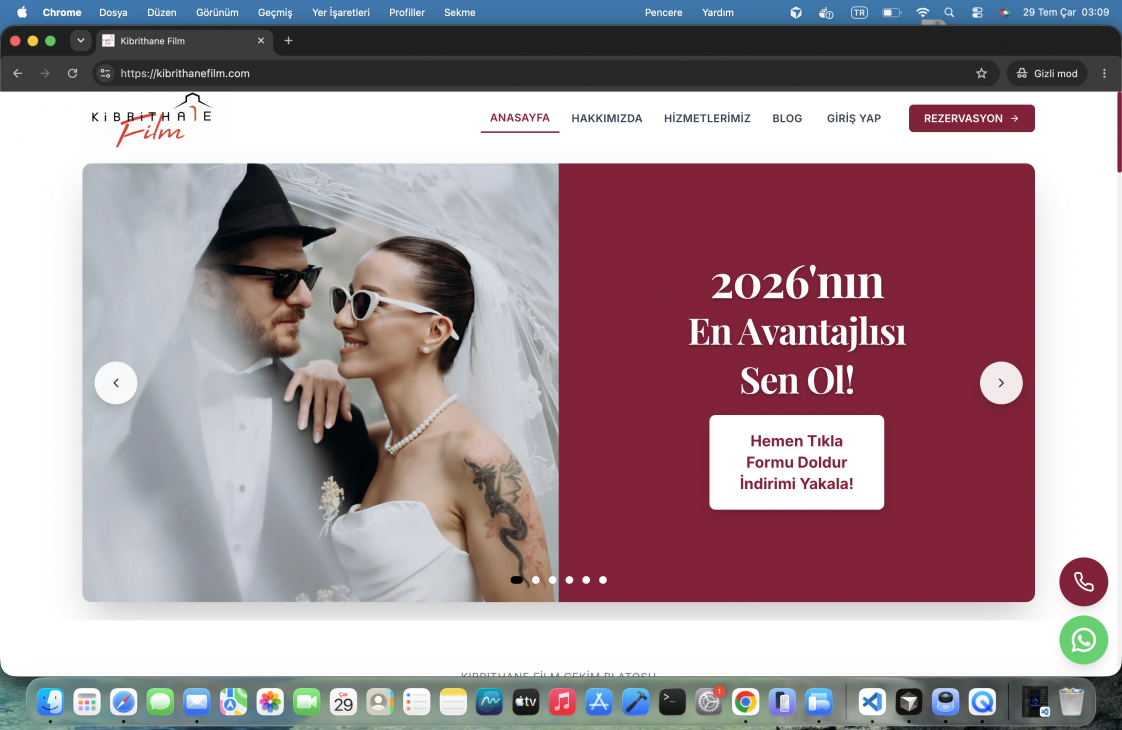Advance to the next carousel slide
Image resolution: width=1122 pixels, height=730 pixels.
tap(1001, 383)
